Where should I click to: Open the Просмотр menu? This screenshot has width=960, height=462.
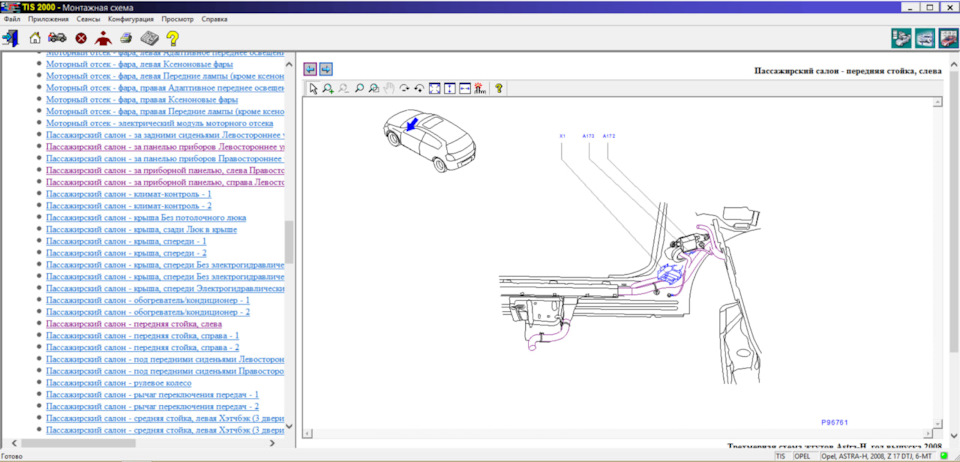coord(178,19)
